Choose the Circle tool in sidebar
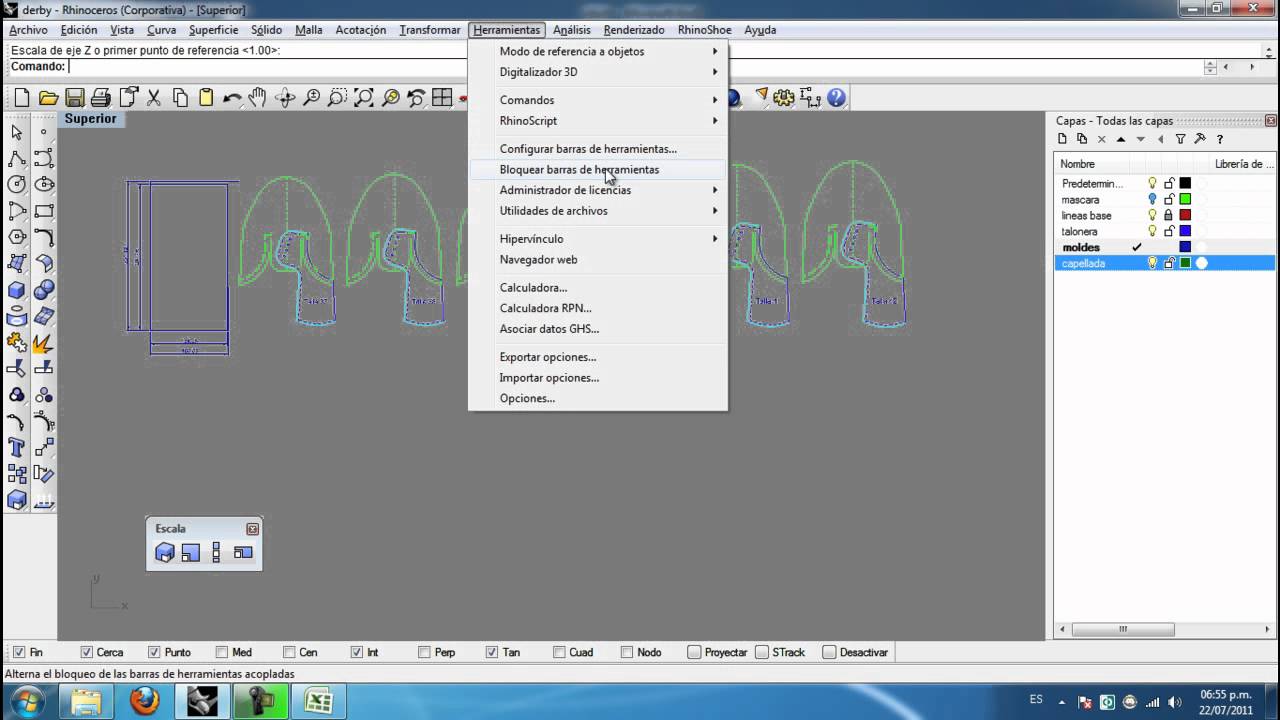Image resolution: width=1280 pixels, height=720 pixels. click(17, 184)
